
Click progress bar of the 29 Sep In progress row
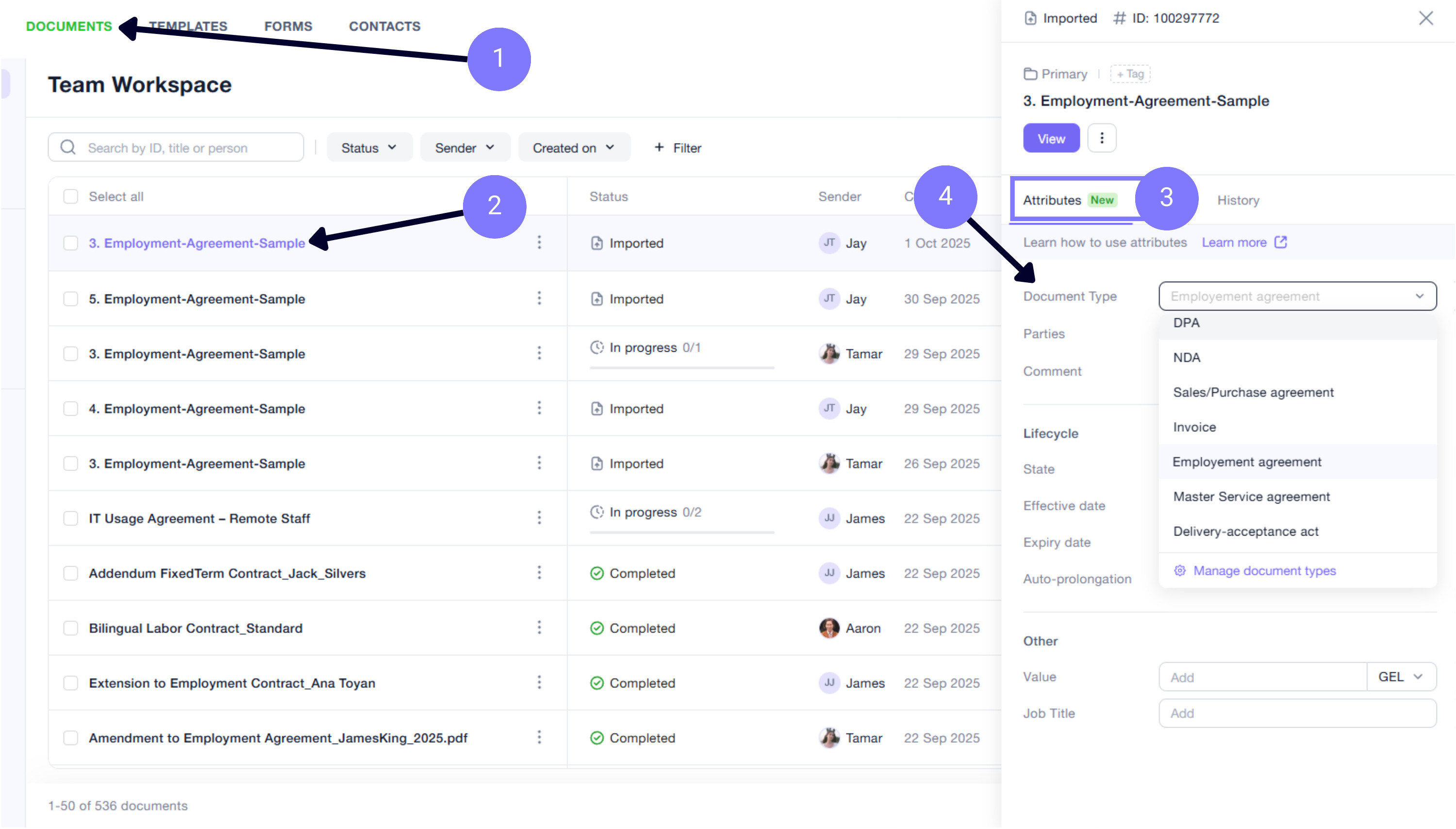pyautogui.click(x=682, y=368)
